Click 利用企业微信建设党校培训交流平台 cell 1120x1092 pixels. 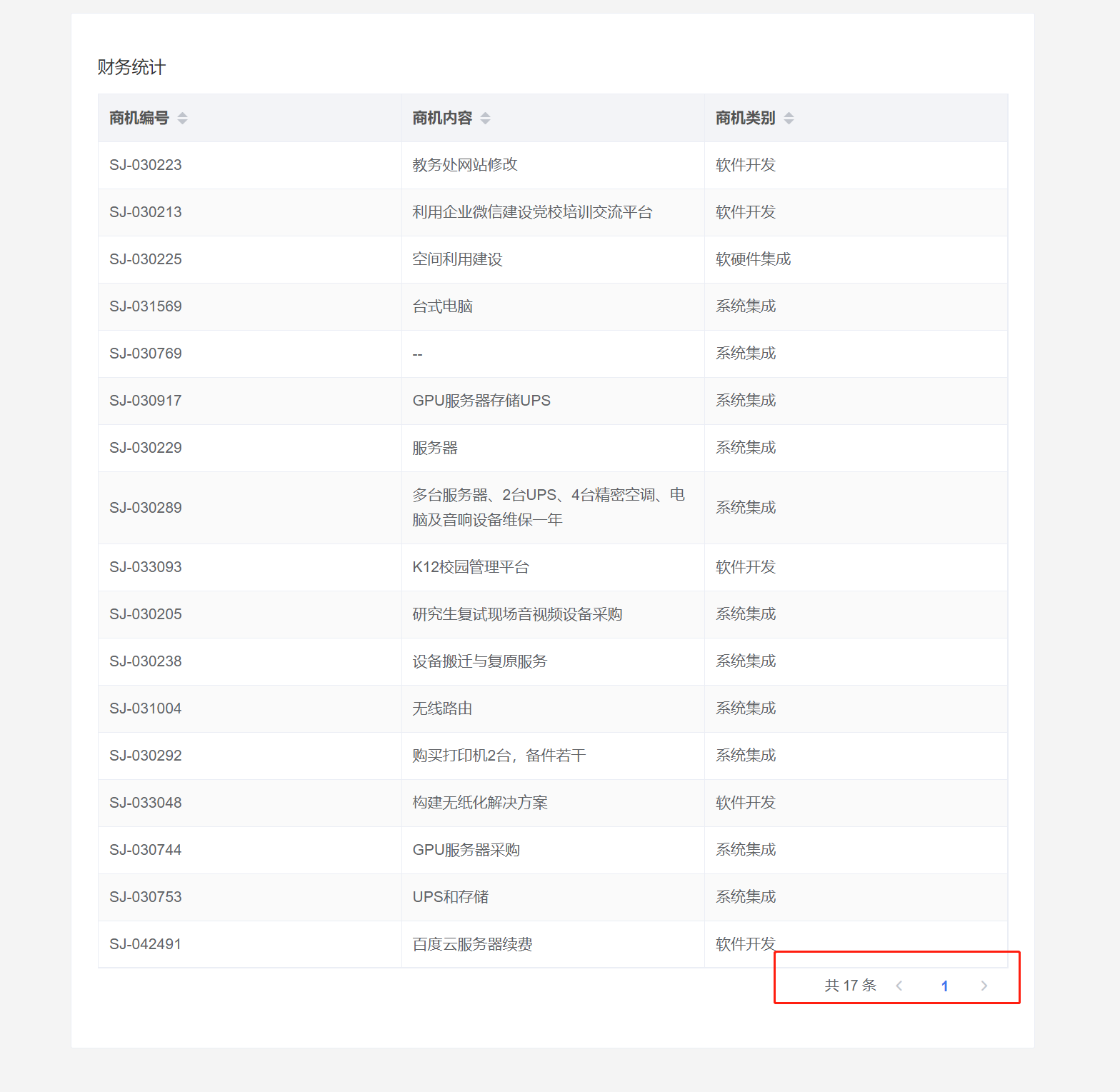coord(553,212)
